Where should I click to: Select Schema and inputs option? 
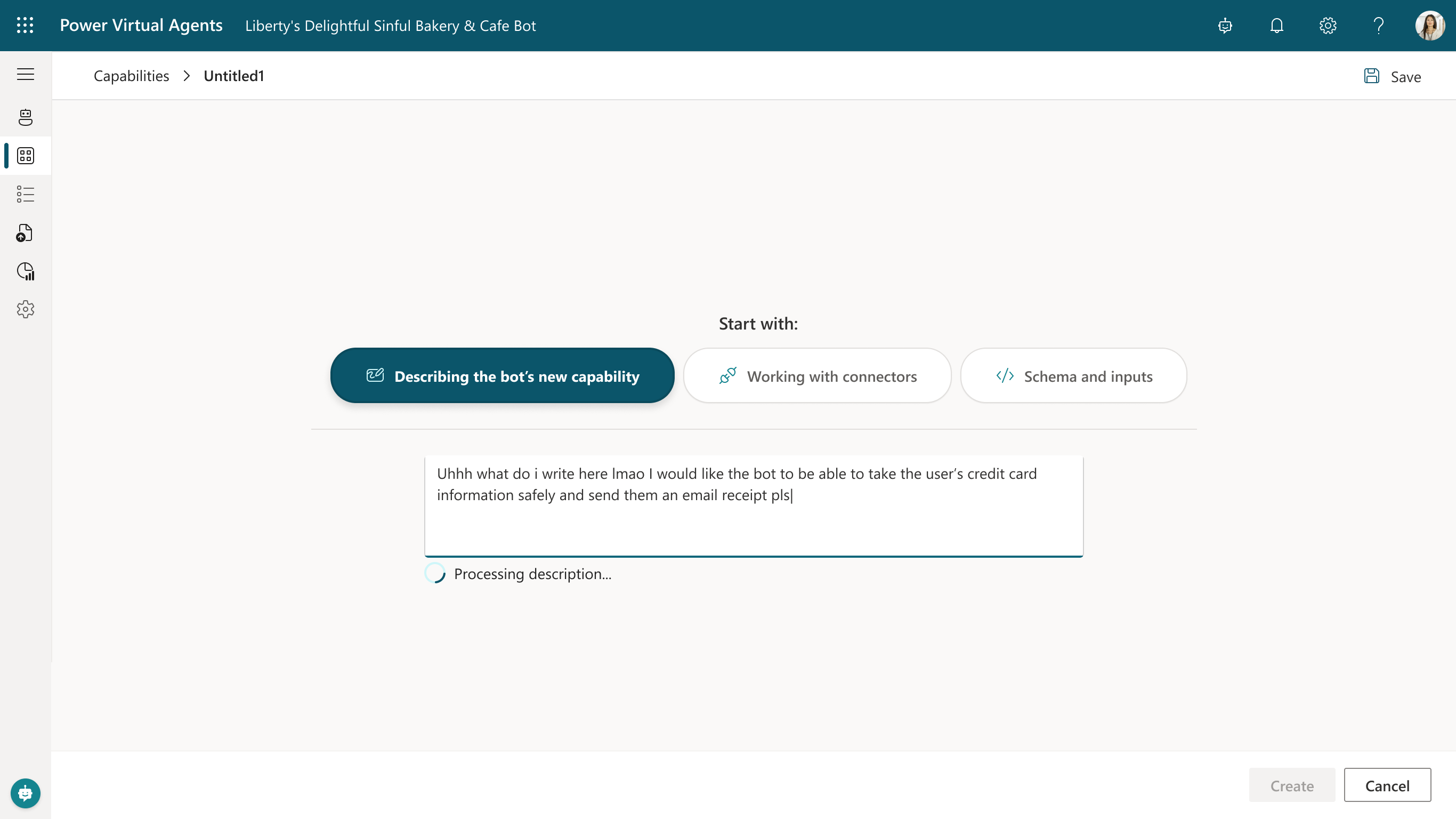coord(1073,376)
